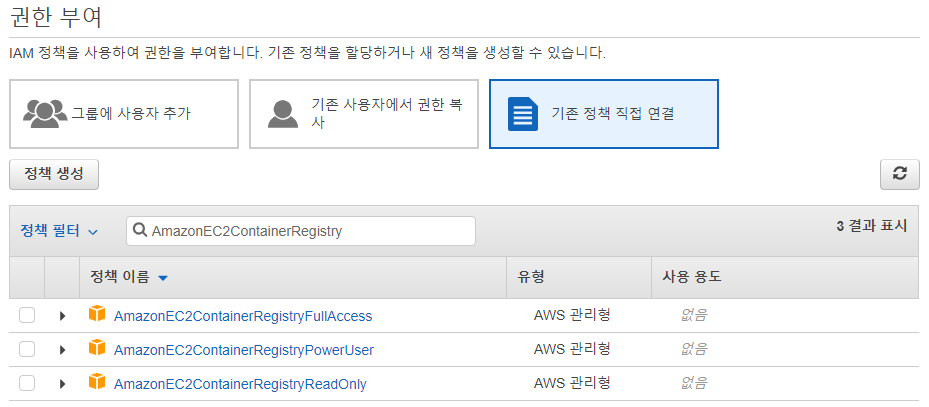Select the 기존 사용자에서 권한 복사 option
Screen dimensions: 929x407
click(x=364, y=114)
